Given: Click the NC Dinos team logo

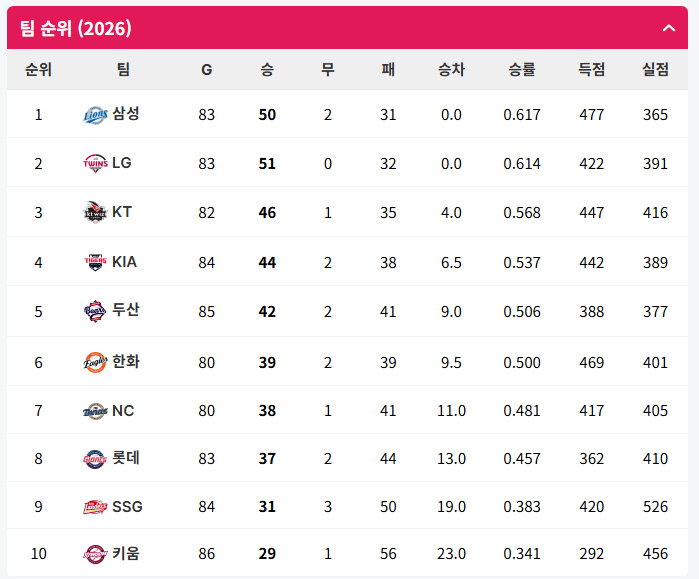Looking at the screenshot, I should (x=95, y=411).
